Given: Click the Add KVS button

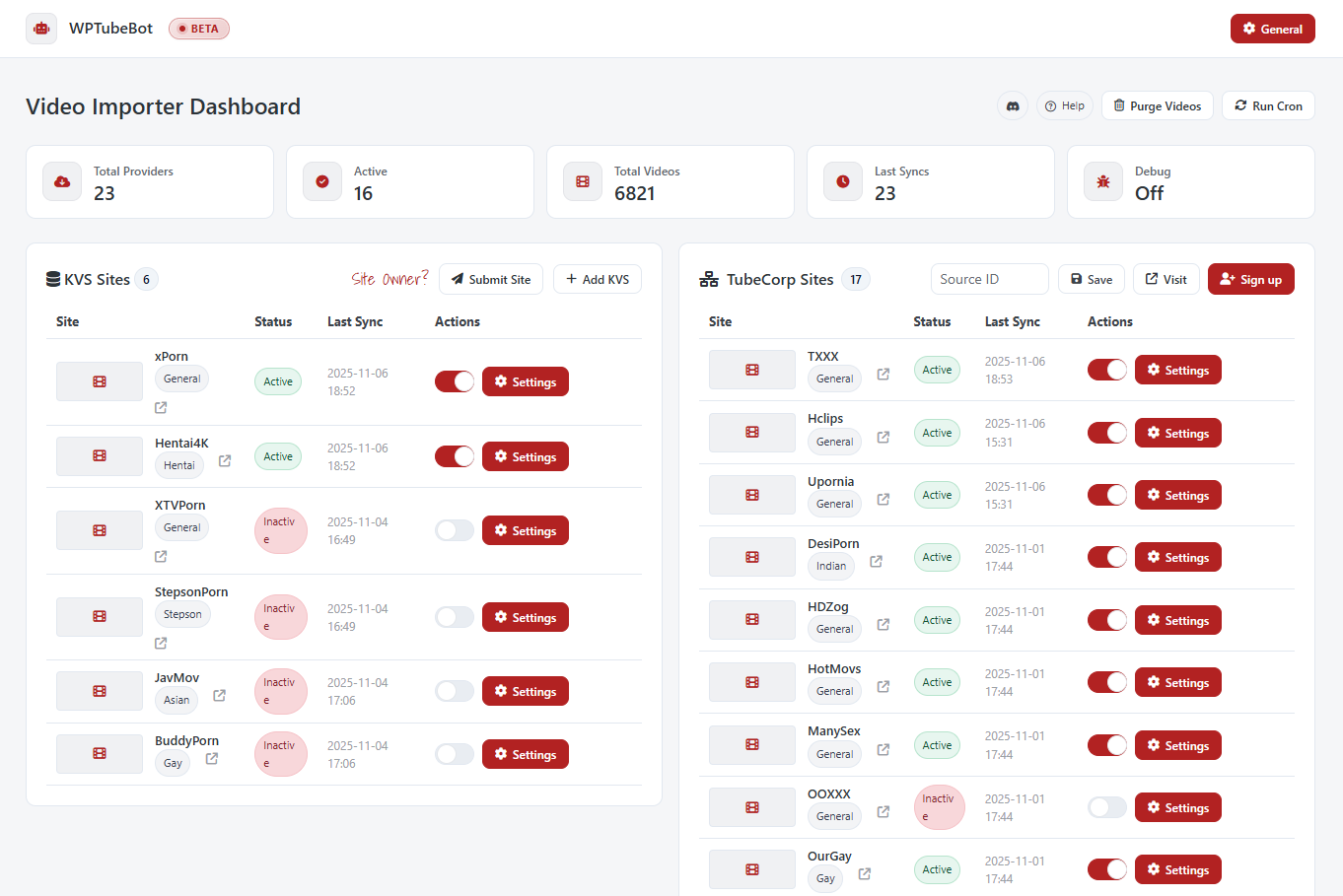Looking at the screenshot, I should 598,279.
